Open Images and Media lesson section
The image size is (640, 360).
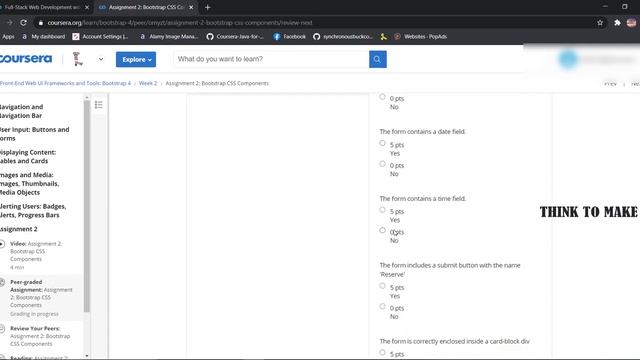click(x=29, y=184)
